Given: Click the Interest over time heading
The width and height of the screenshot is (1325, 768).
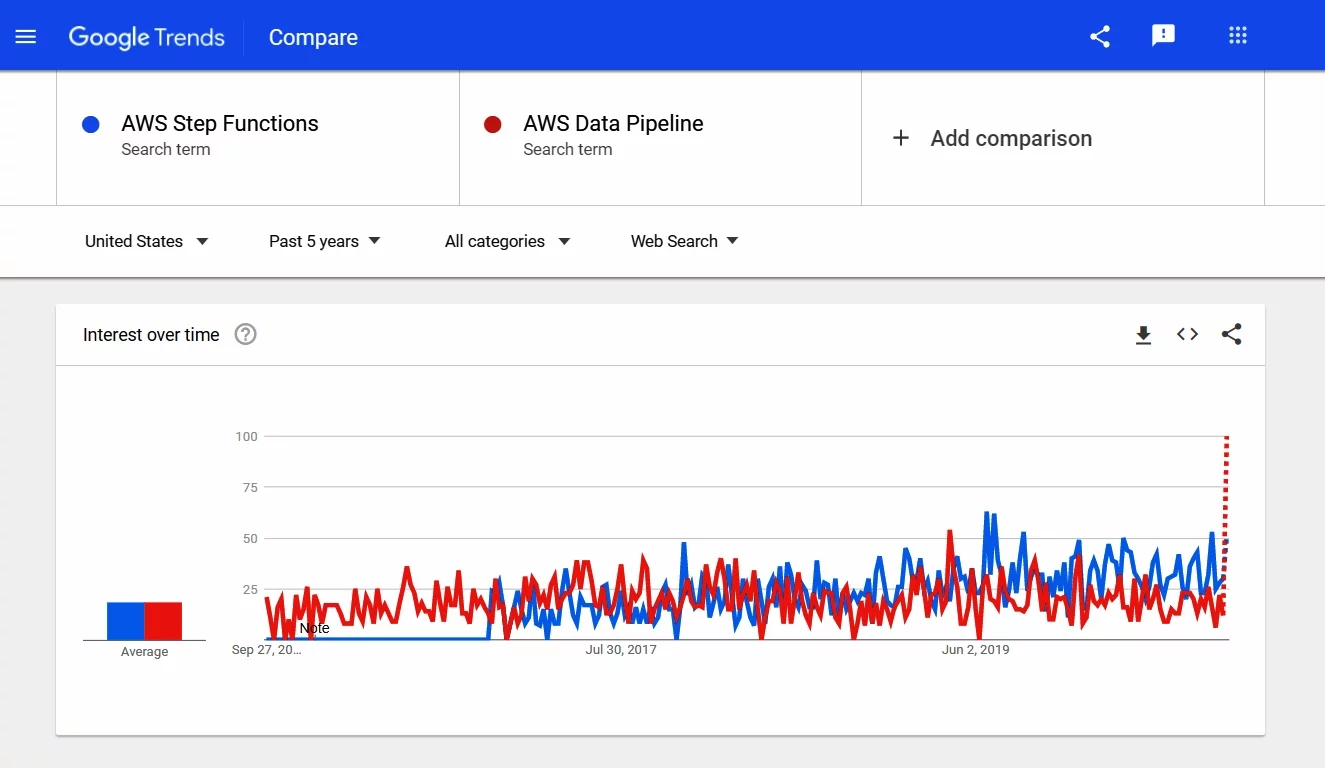Looking at the screenshot, I should point(151,335).
